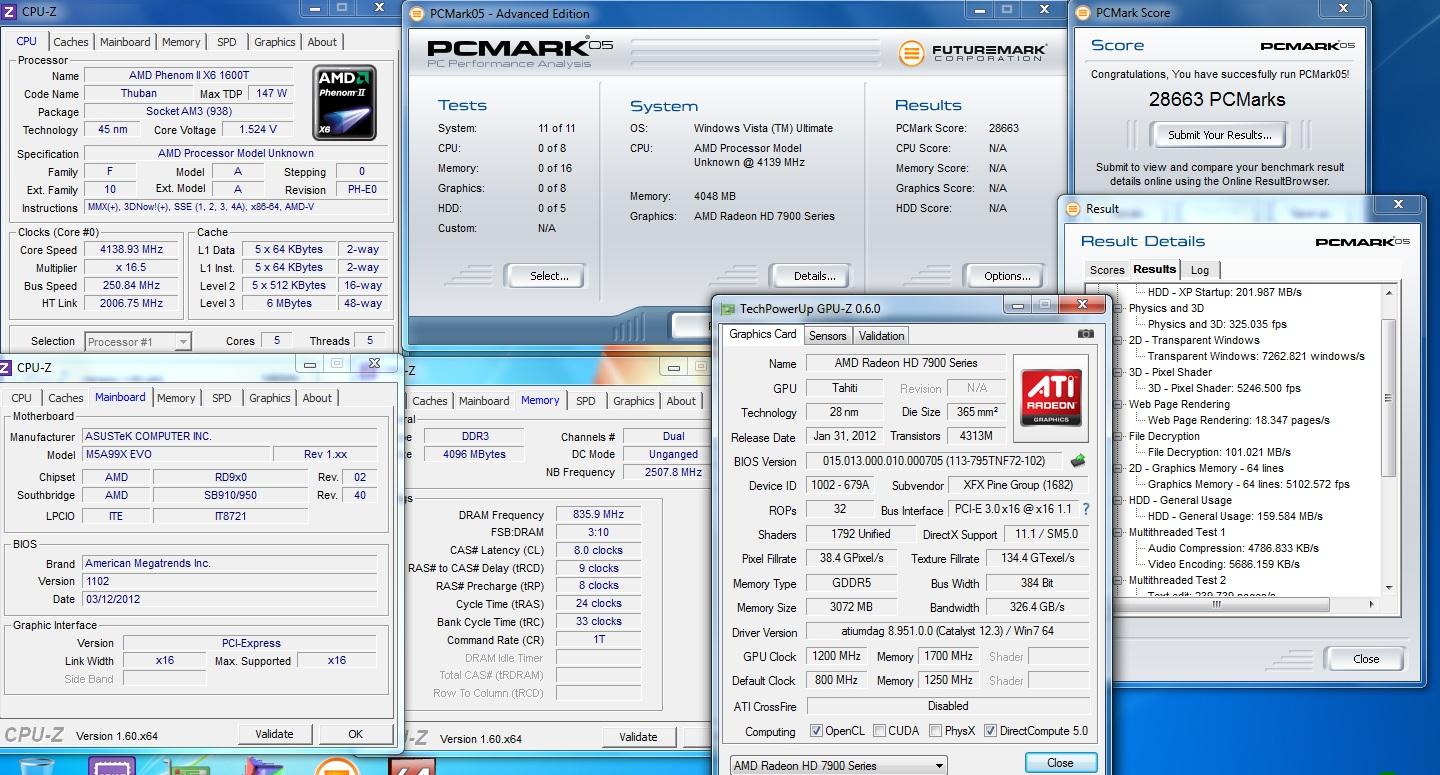The image size is (1440, 775).
Task: Collapse the File Decryption tree node
Action: tap(1119, 436)
